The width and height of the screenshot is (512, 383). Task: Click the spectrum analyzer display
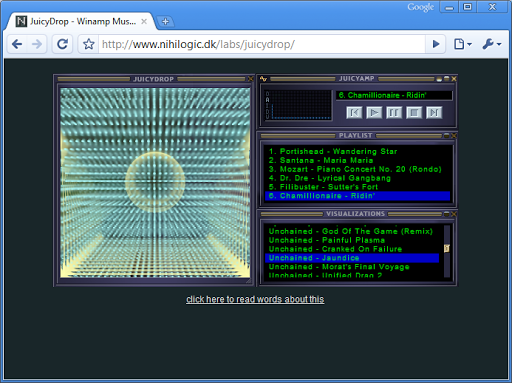pyautogui.click(x=298, y=105)
